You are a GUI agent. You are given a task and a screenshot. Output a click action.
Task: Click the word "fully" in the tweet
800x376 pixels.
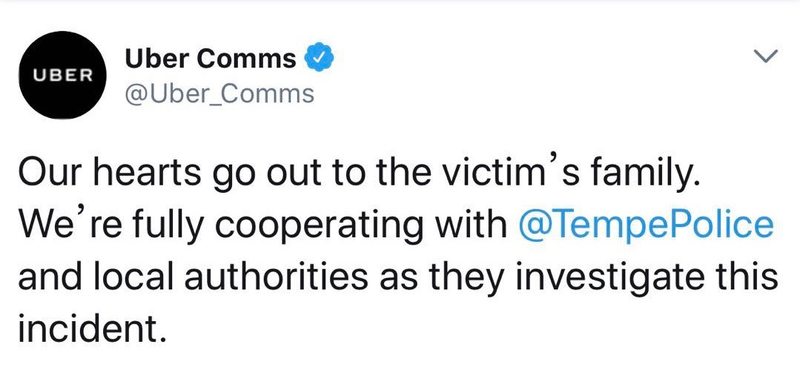156,228
